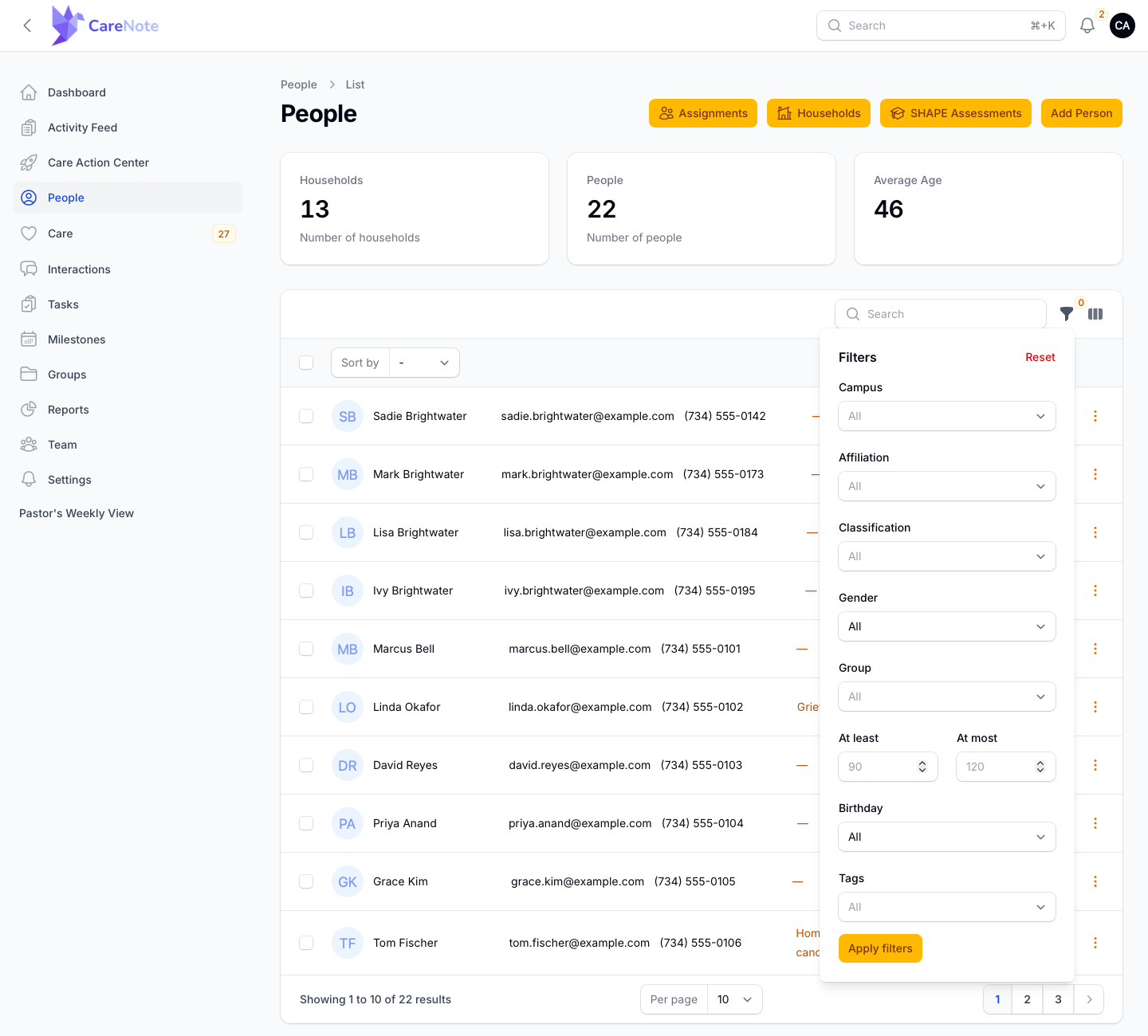Image resolution: width=1148 pixels, height=1036 pixels.
Task: Click the GK avatar for Grace Kim
Action: click(x=348, y=881)
